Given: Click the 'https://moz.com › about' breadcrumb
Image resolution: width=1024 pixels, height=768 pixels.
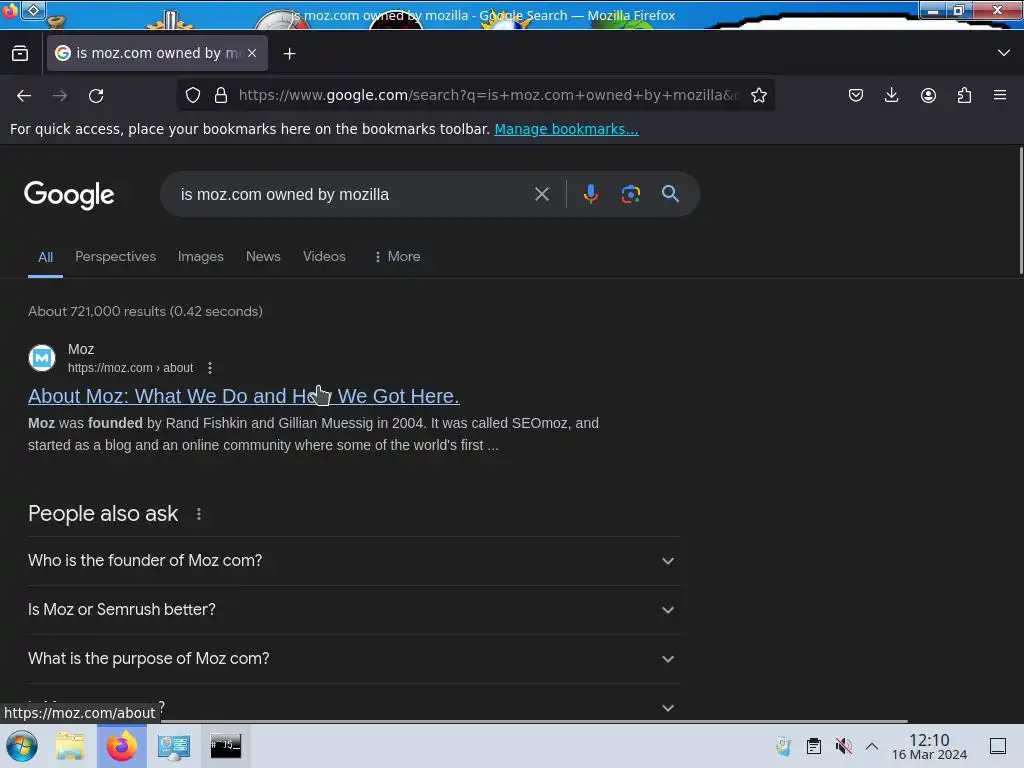Looking at the screenshot, I should click(131, 368).
